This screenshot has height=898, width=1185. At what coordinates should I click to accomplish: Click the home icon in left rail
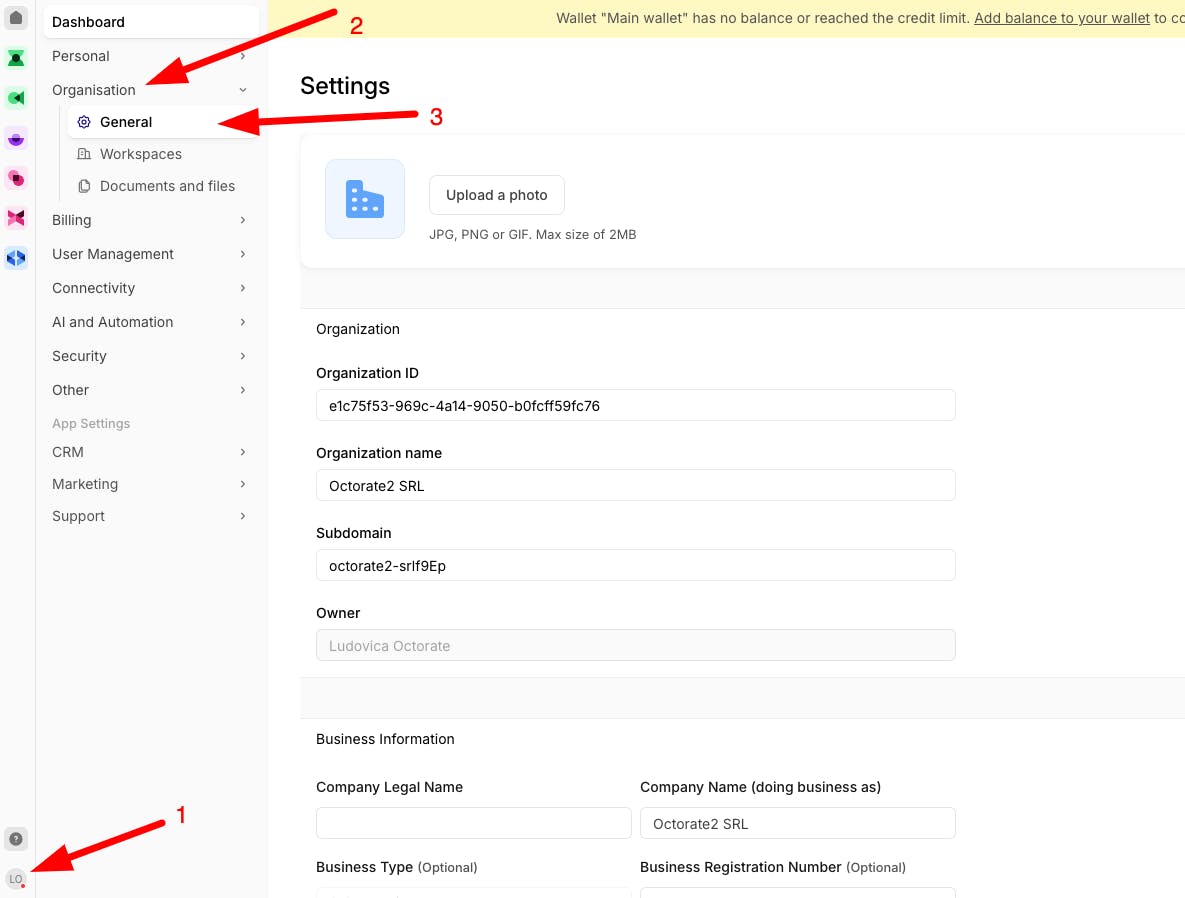tap(16, 17)
